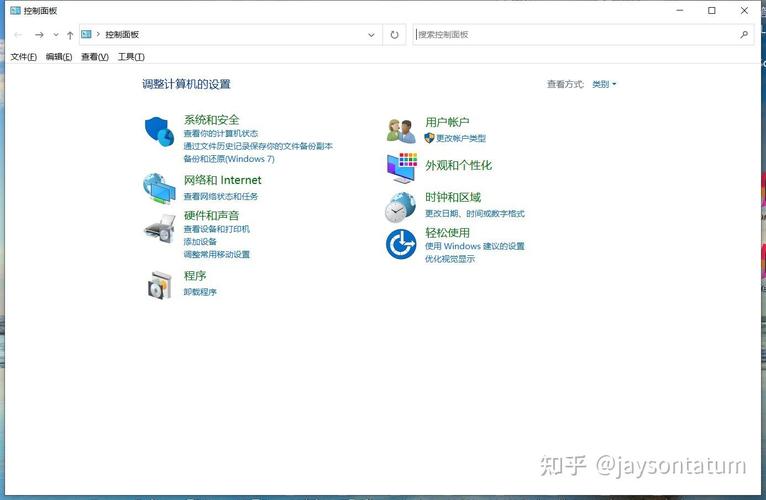
Task: Click 卸载程序 link
Action: 200,292
